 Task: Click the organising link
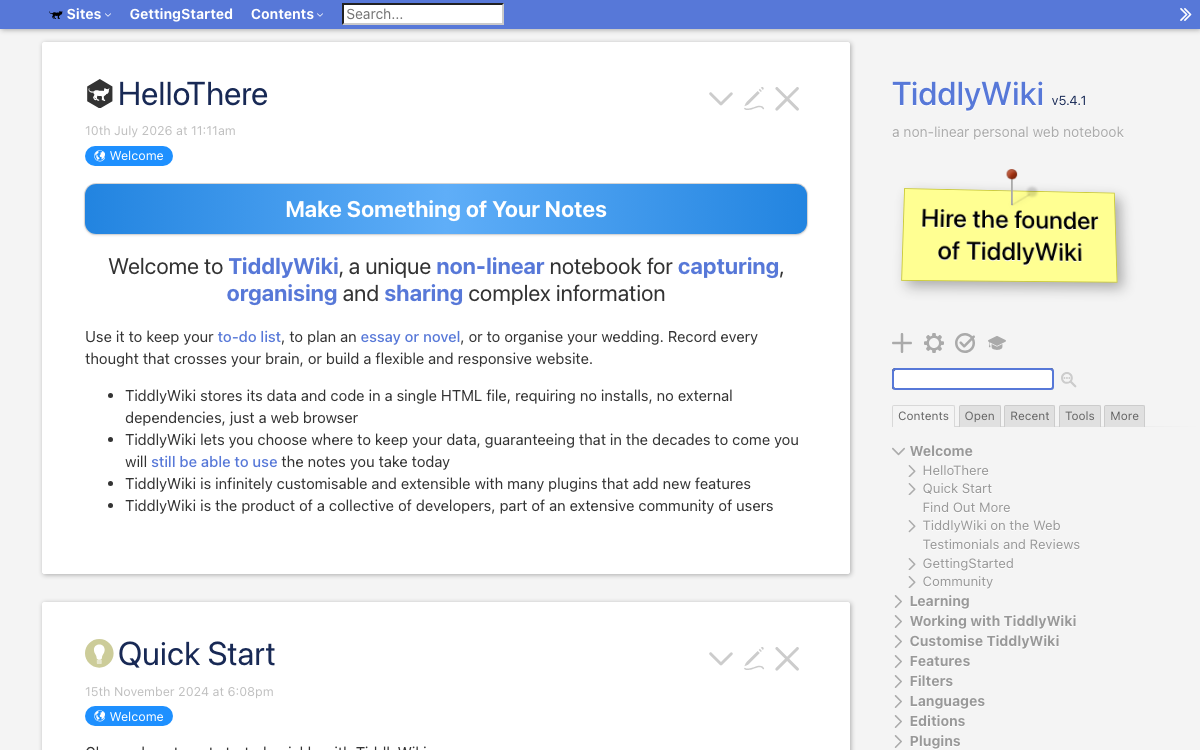pos(282,294)
